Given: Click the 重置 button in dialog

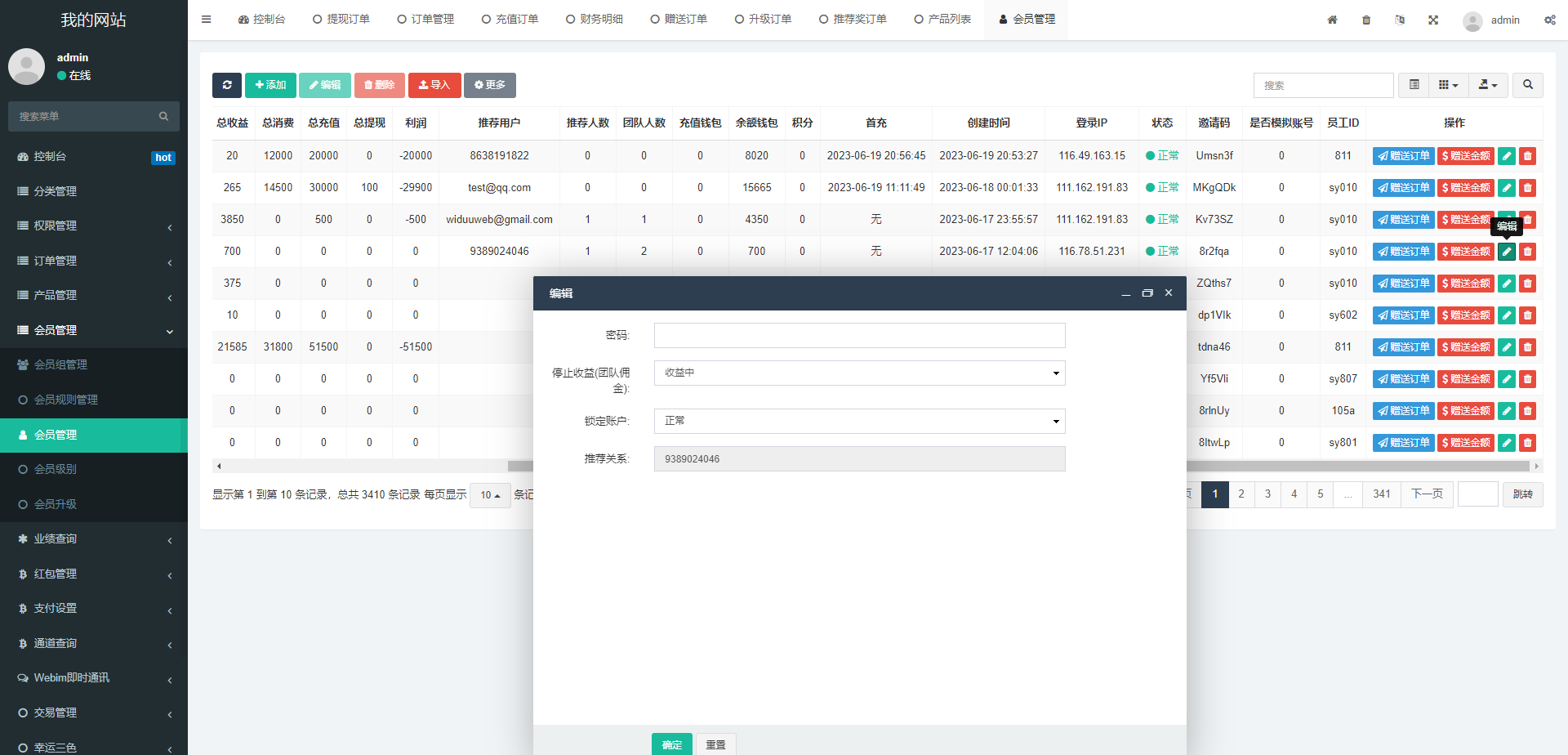Looking at the screenshot, I should point(716,744).
